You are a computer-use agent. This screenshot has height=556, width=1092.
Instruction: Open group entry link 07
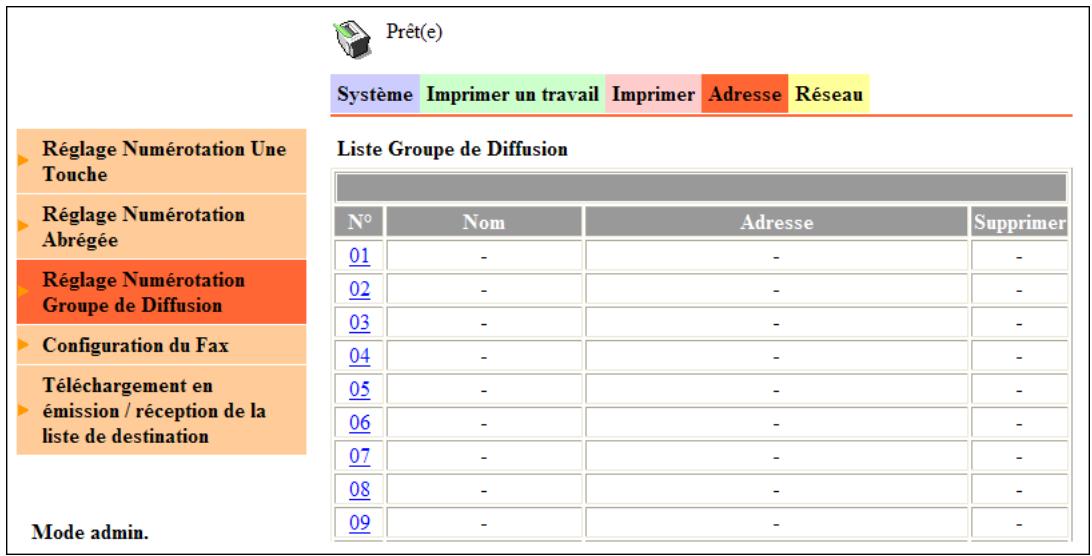pos(359,456)
